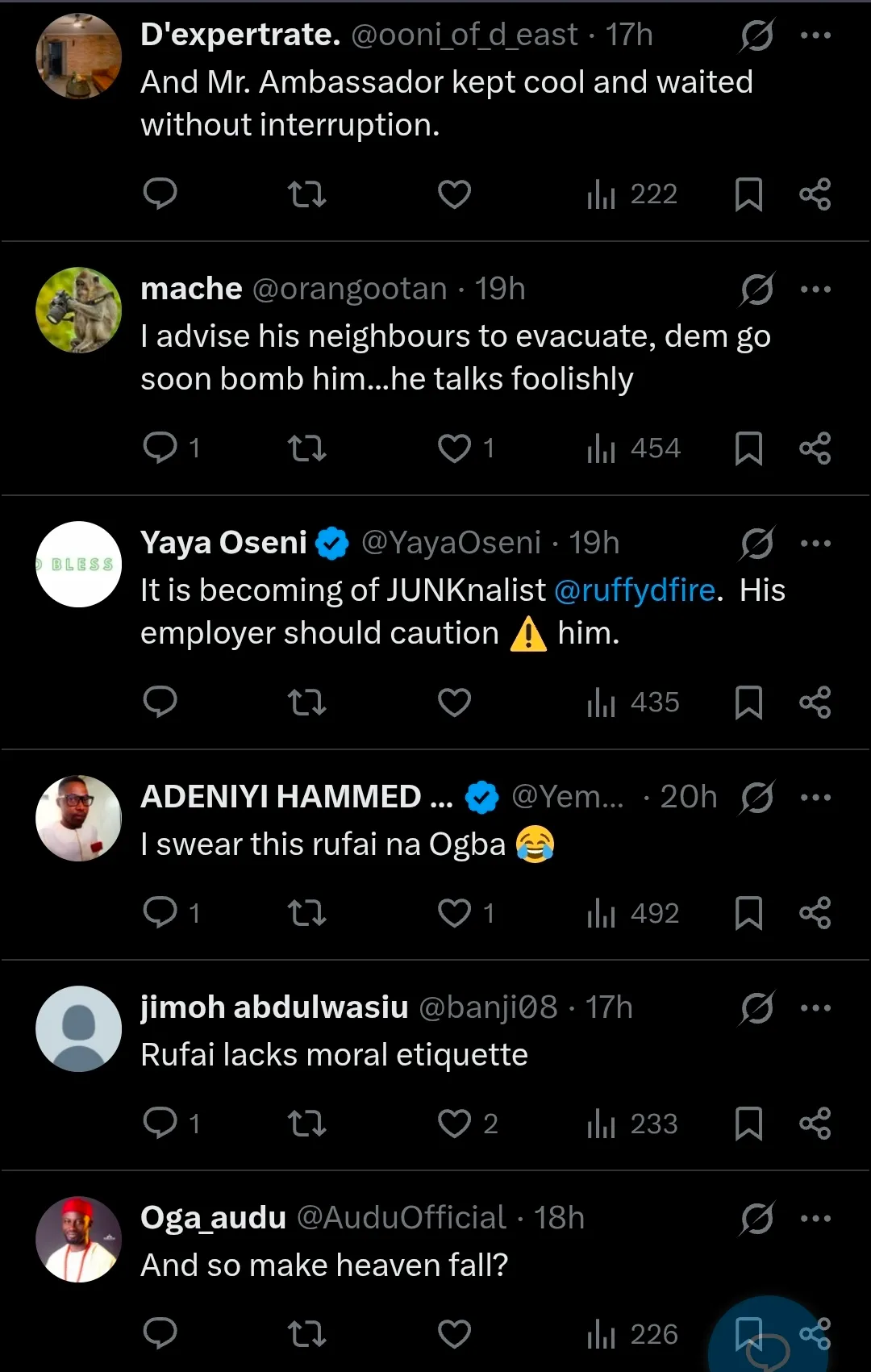The width and height of the screenshot is (871, 1372).
Task: View analytics showing 454 views
Action: [x=634, y=448]
